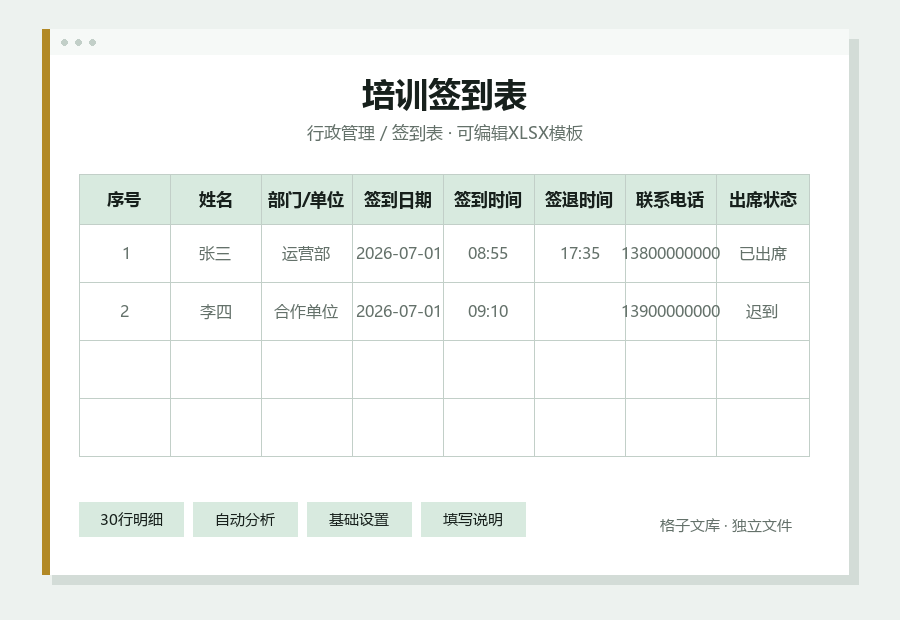Image resolution: width=900 pixels, height=620 pixels.
Task: Switch to the 自动分析 tab
Action: [245, 520]
